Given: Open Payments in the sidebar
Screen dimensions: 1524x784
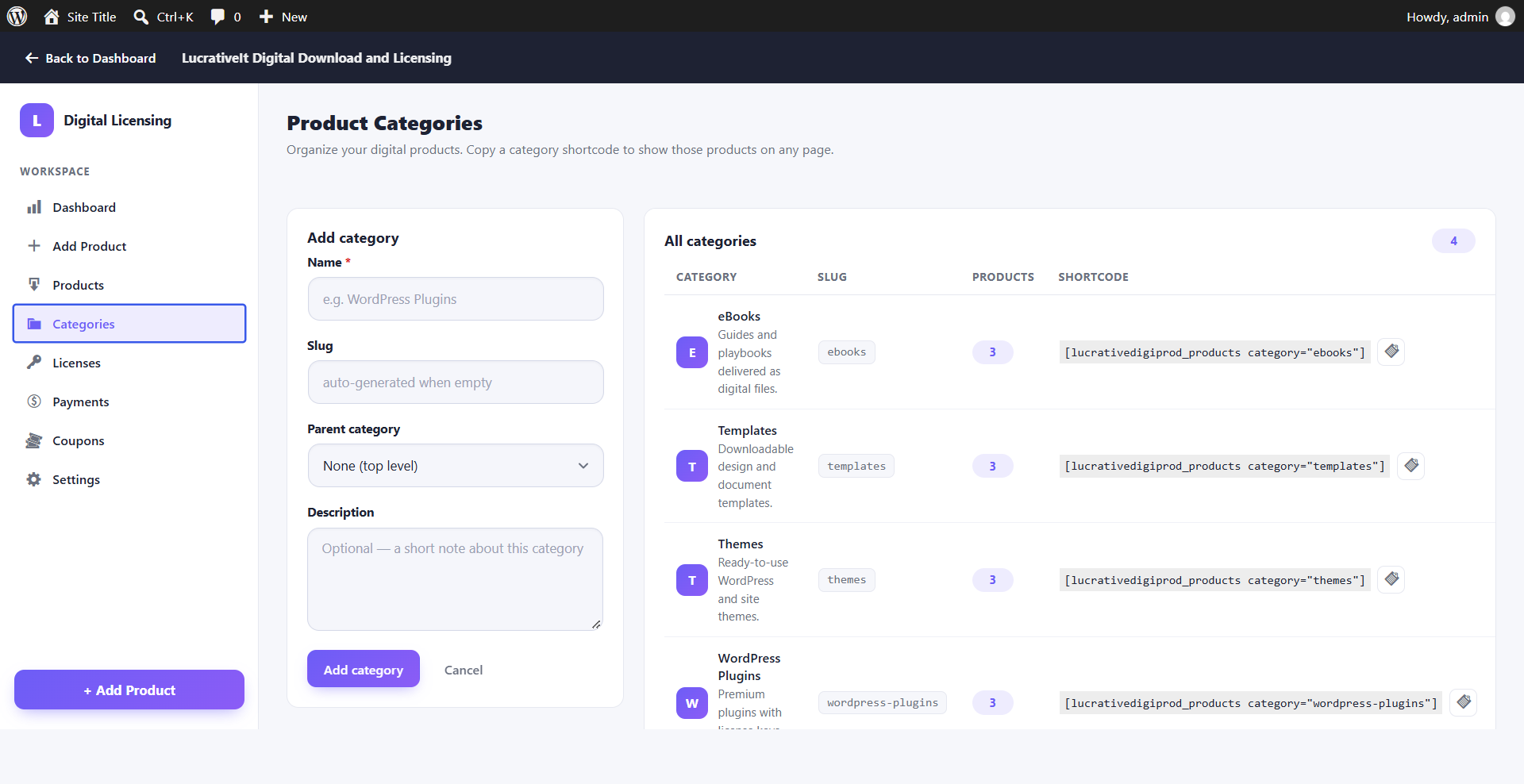Looking at the screenshot, I should tap(129, 402).
